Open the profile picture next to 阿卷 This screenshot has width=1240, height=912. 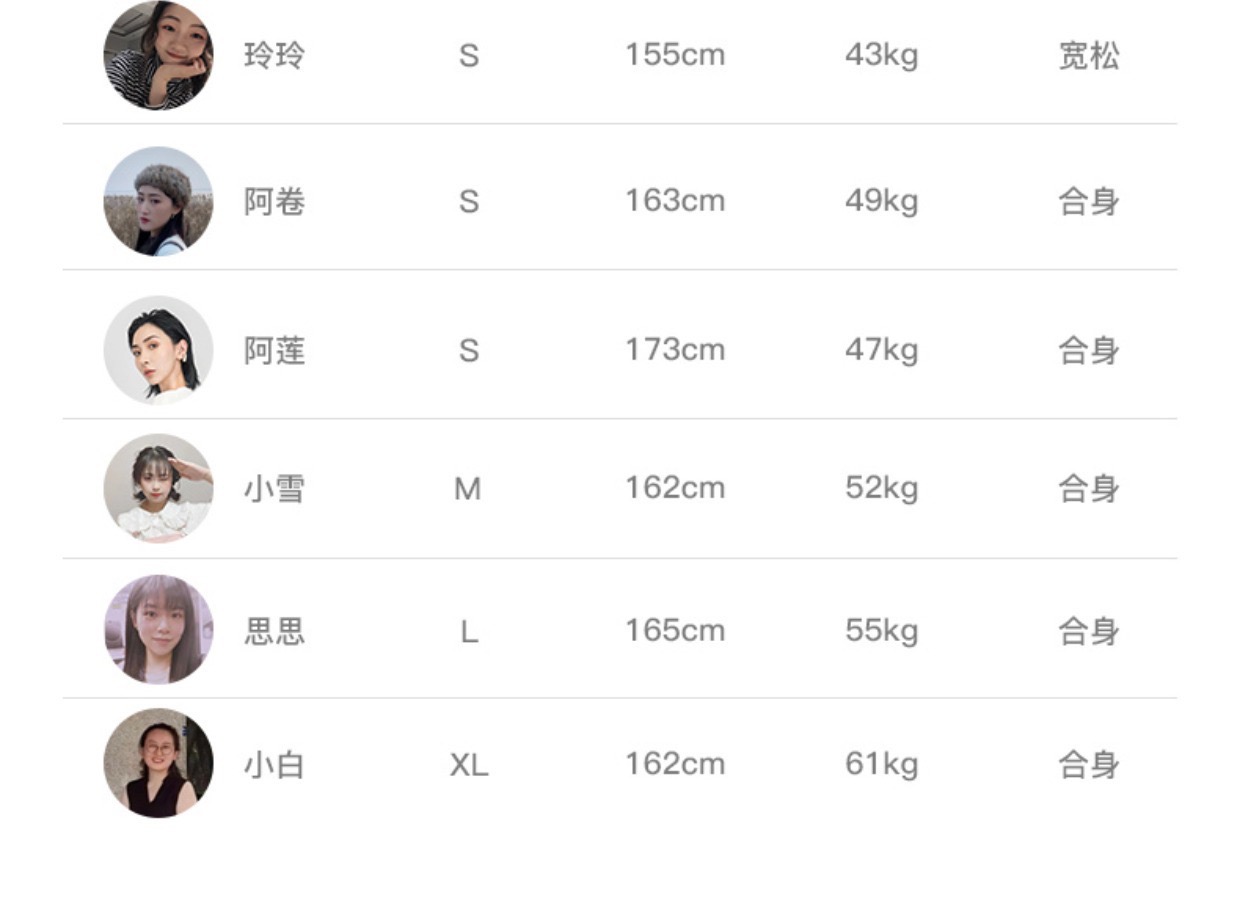pos(158,201)
